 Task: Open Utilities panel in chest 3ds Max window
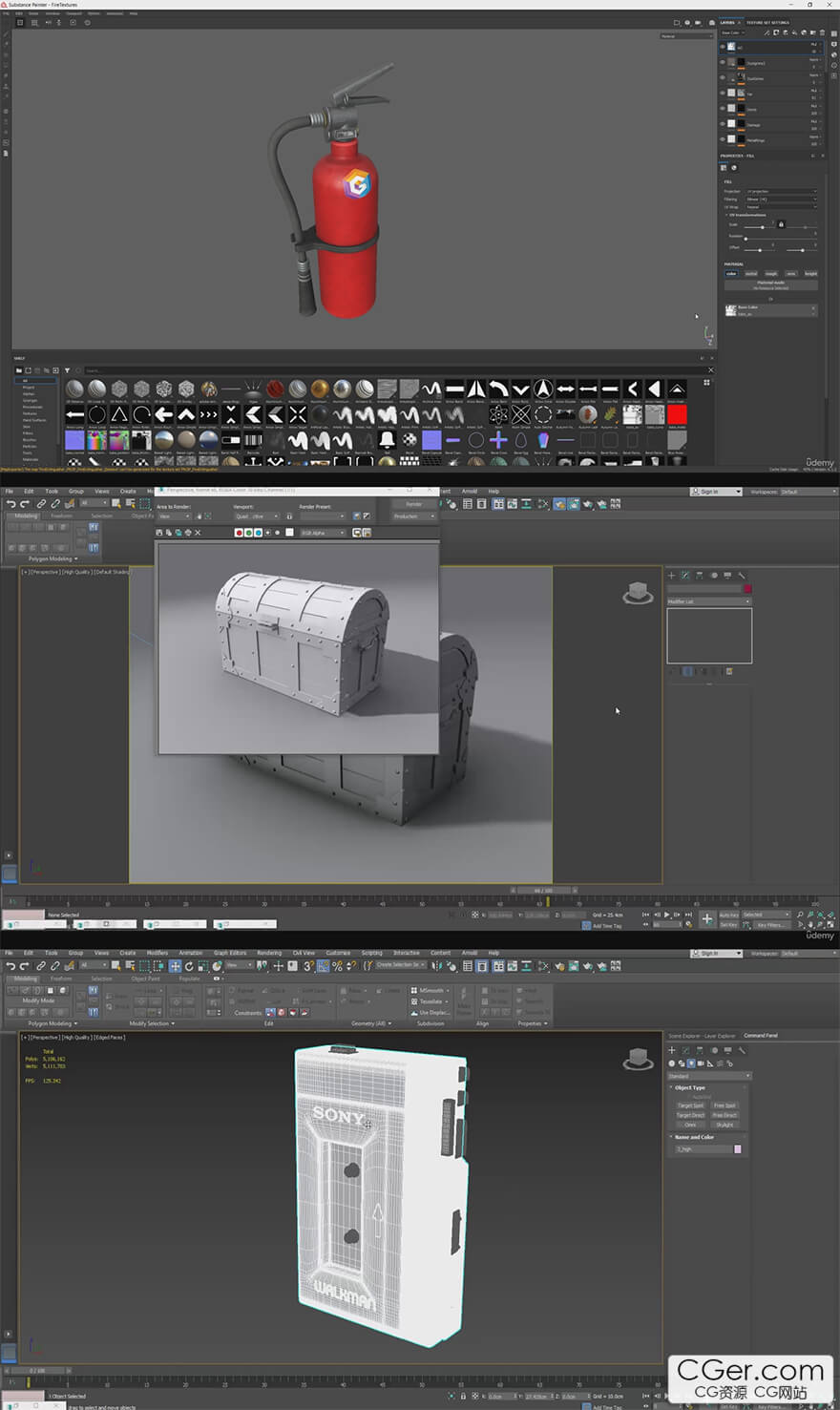(742, 576)
